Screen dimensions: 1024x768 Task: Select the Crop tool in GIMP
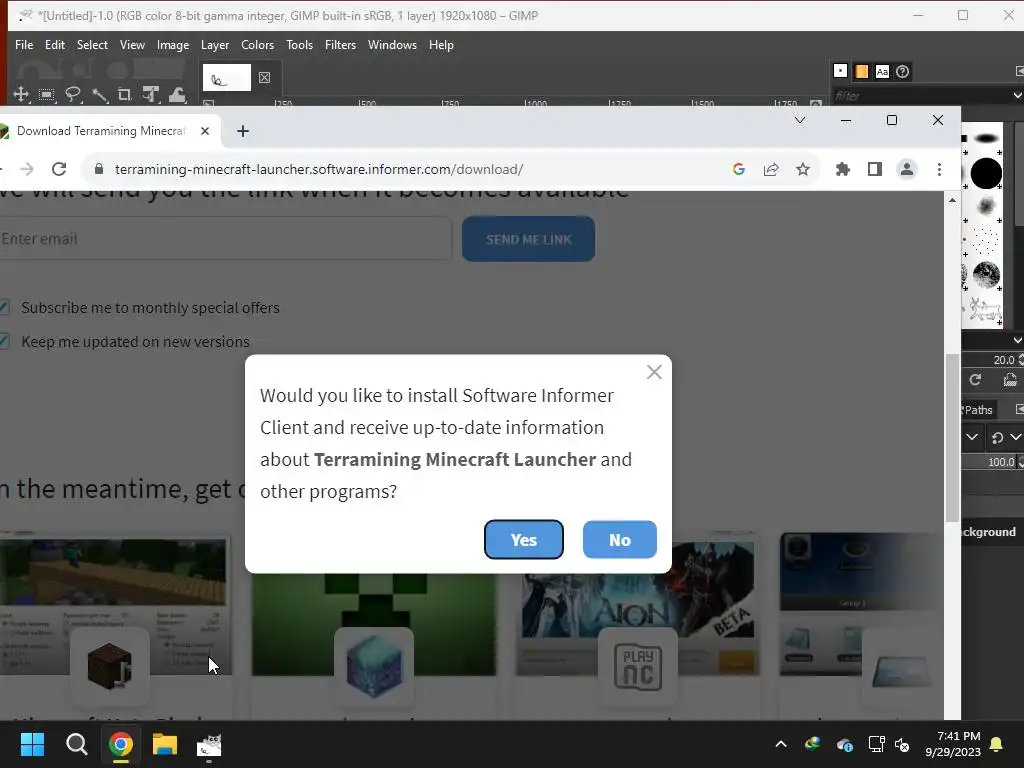[x=125, y=95]
